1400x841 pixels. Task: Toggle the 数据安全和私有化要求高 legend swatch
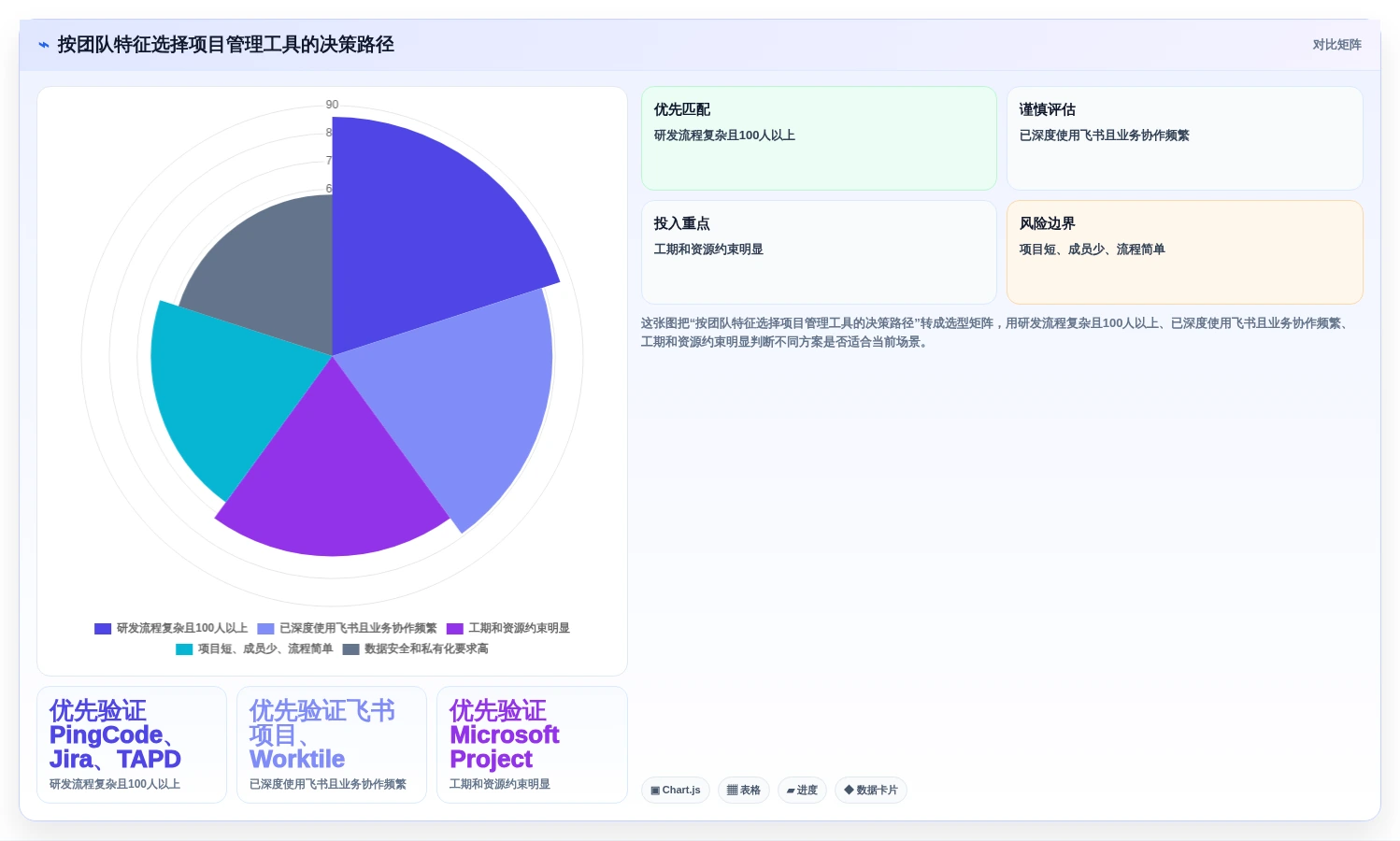(x=350, y=649)
